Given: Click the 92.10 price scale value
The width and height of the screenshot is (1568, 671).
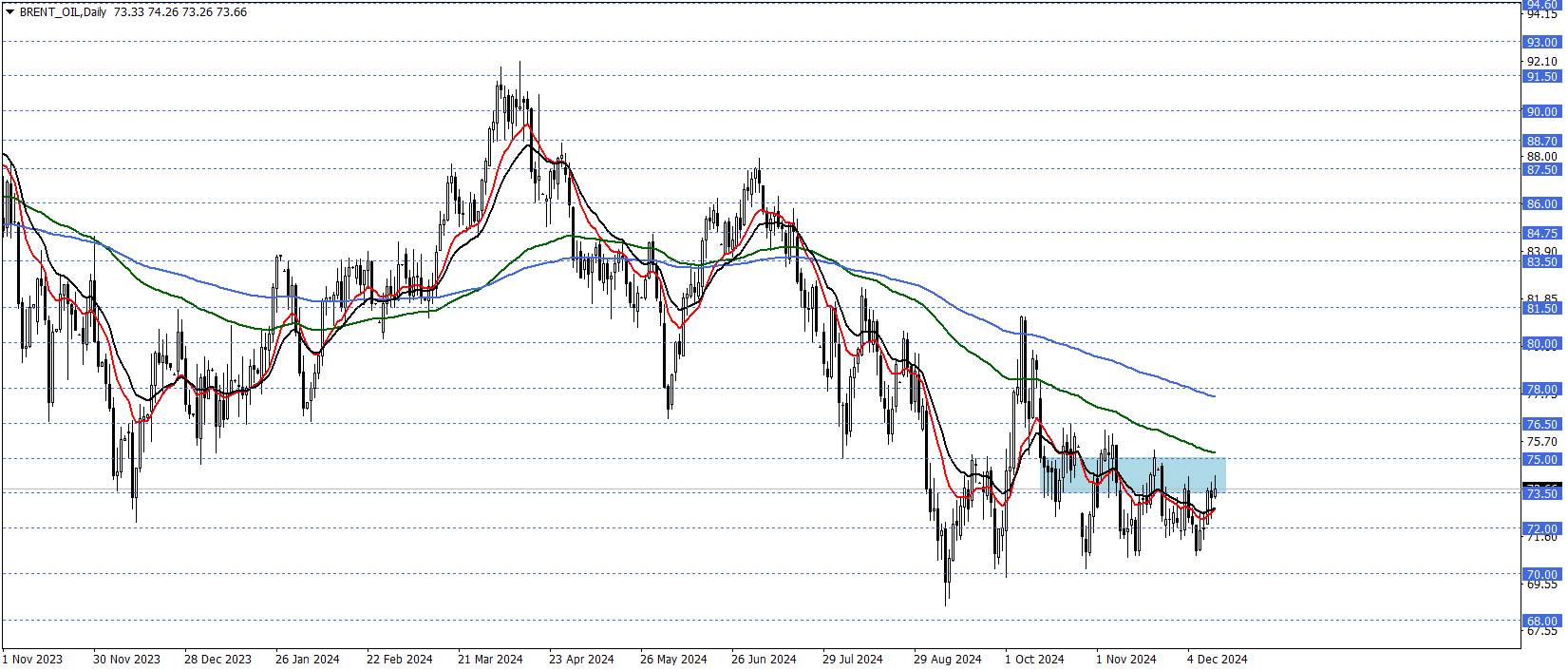Looking at the screenshot, I should [x=1542, y=62].
